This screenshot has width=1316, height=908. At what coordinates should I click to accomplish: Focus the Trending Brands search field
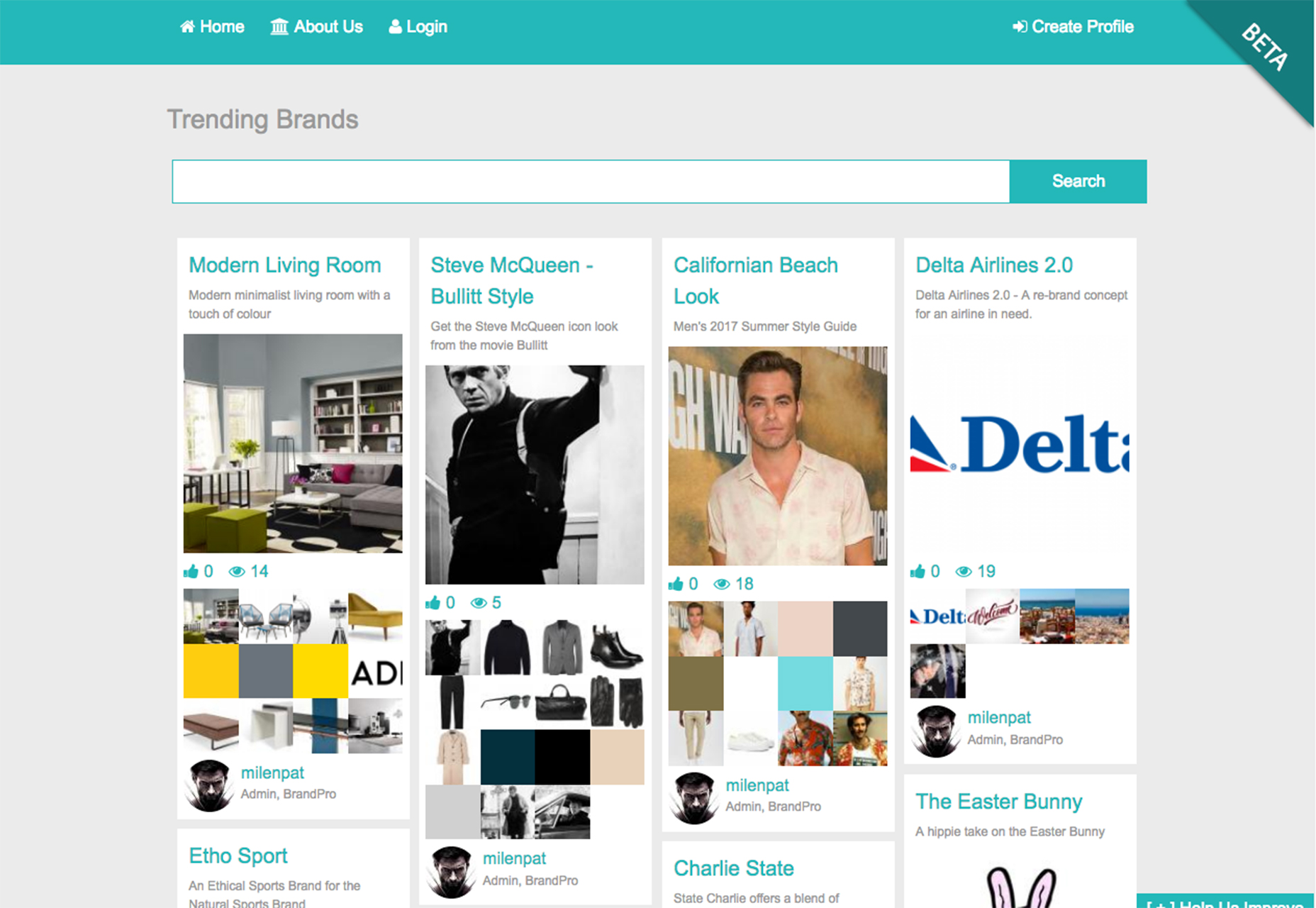click(x=591, y=182)
